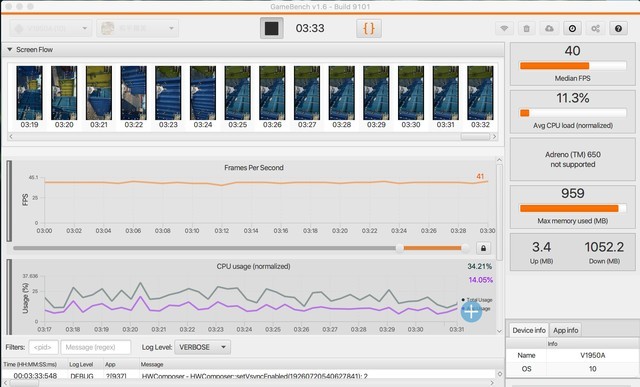This screenshot has height=387, width=640.
Task: Click the cloud upload icon
Action: coord(549,28)
